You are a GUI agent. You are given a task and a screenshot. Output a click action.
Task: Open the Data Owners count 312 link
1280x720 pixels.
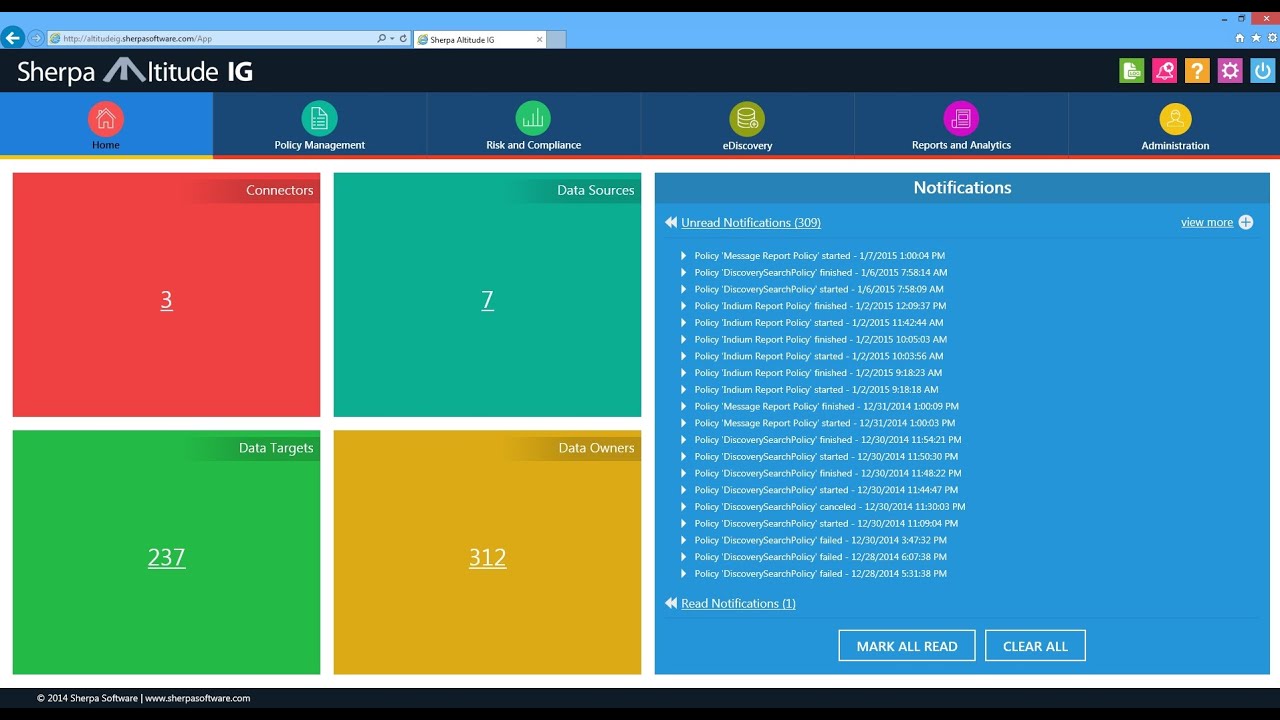487,557
